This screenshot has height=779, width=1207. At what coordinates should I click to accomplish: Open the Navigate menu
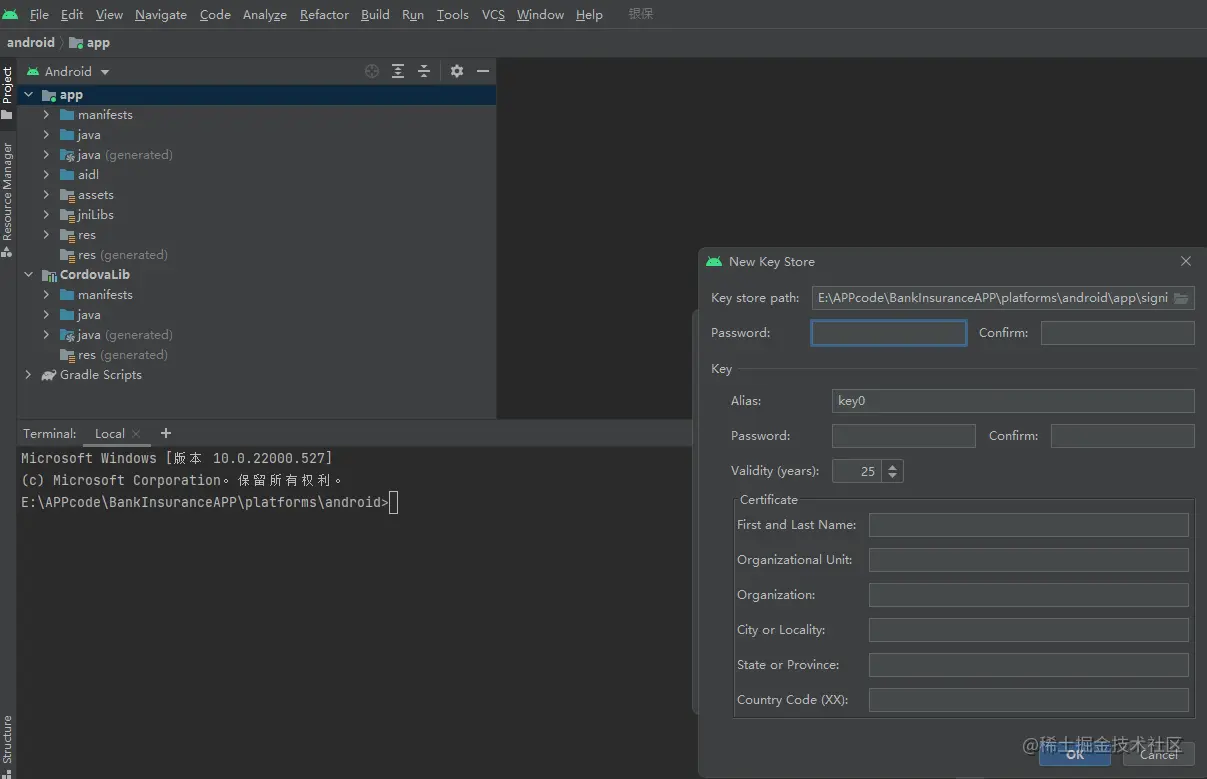(x=161, y=15)
